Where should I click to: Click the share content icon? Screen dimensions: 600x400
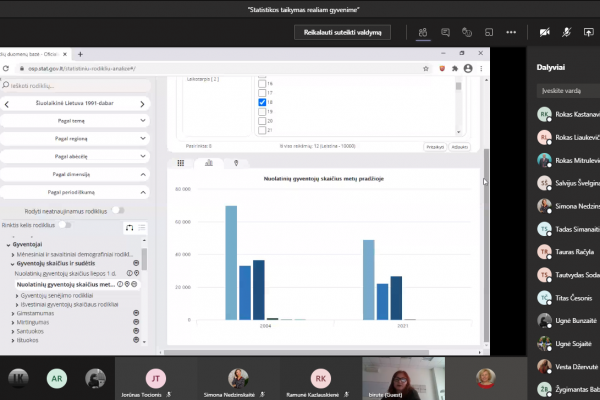point(589,33)
